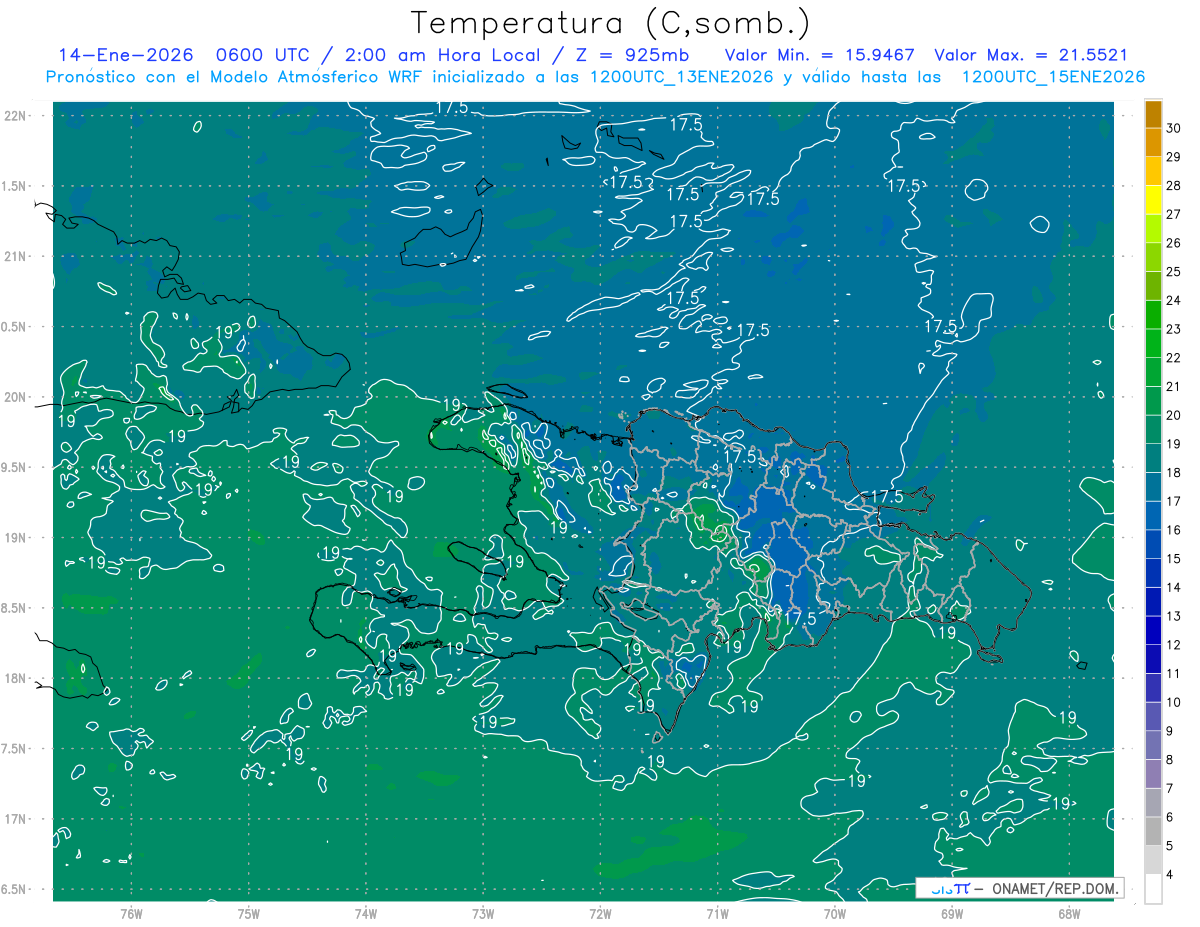Click the legend value "25"
The image size is (1200, 927).
pos(1174,272)
